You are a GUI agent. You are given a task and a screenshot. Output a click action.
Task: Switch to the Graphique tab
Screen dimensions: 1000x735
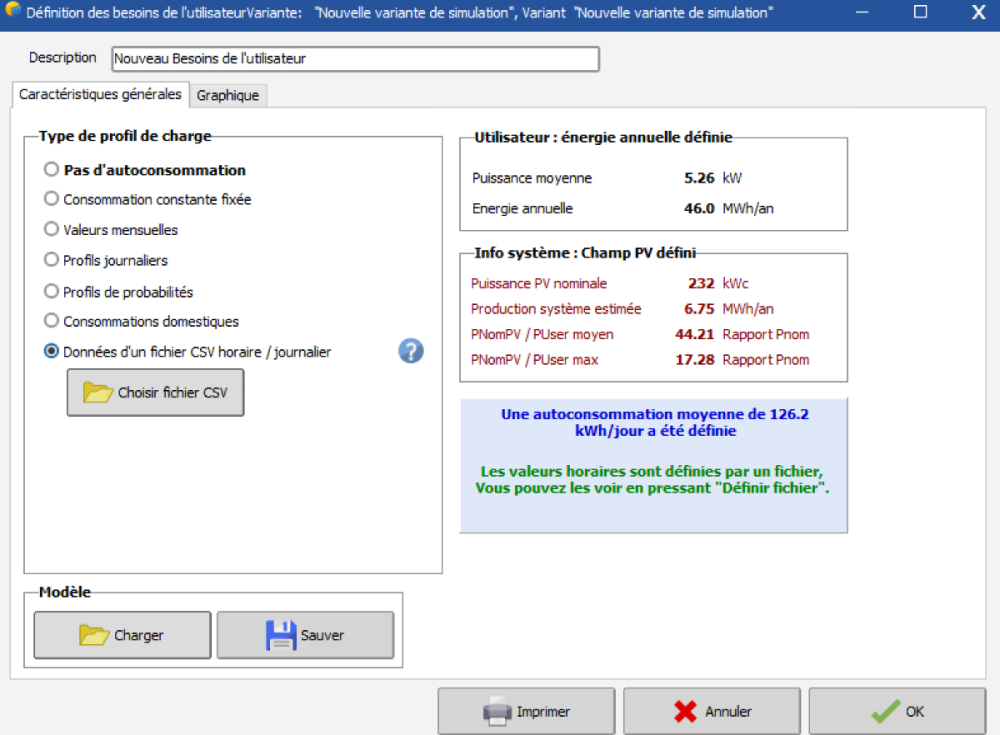[228, 95]
